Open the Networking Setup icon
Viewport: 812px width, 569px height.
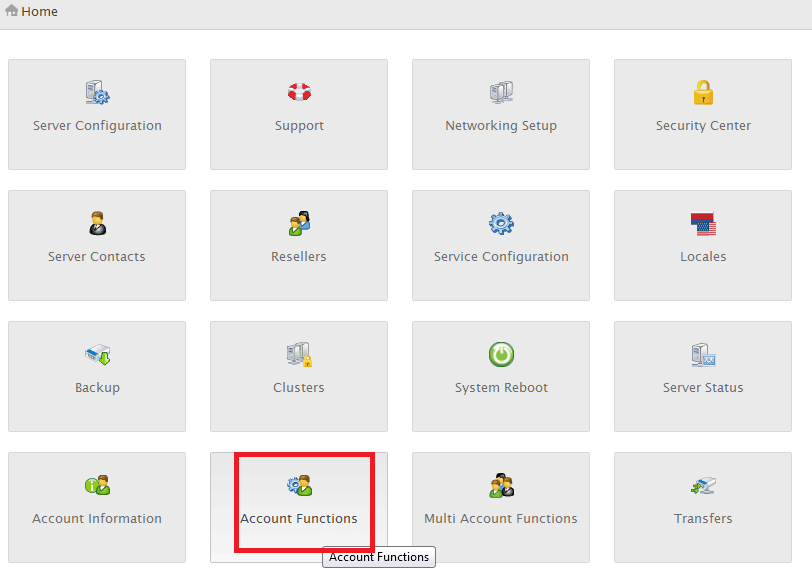click(501, 94)
